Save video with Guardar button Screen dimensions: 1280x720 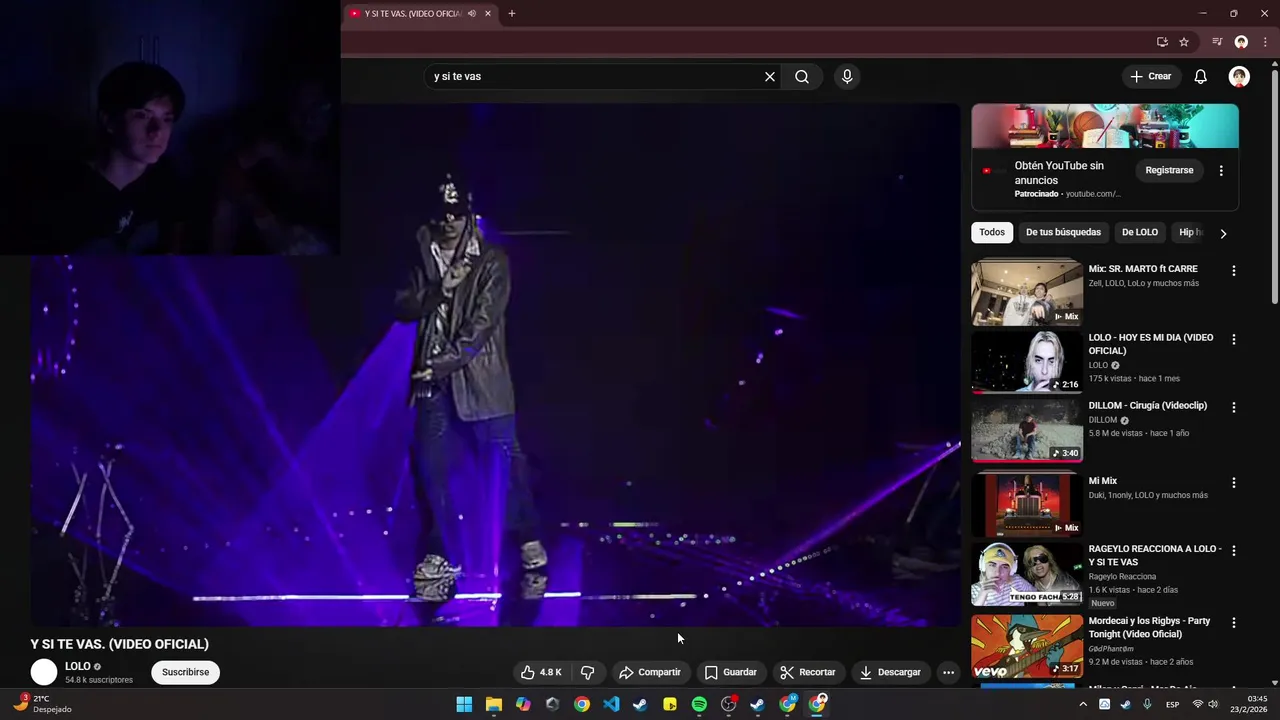(x=730, y=672)
